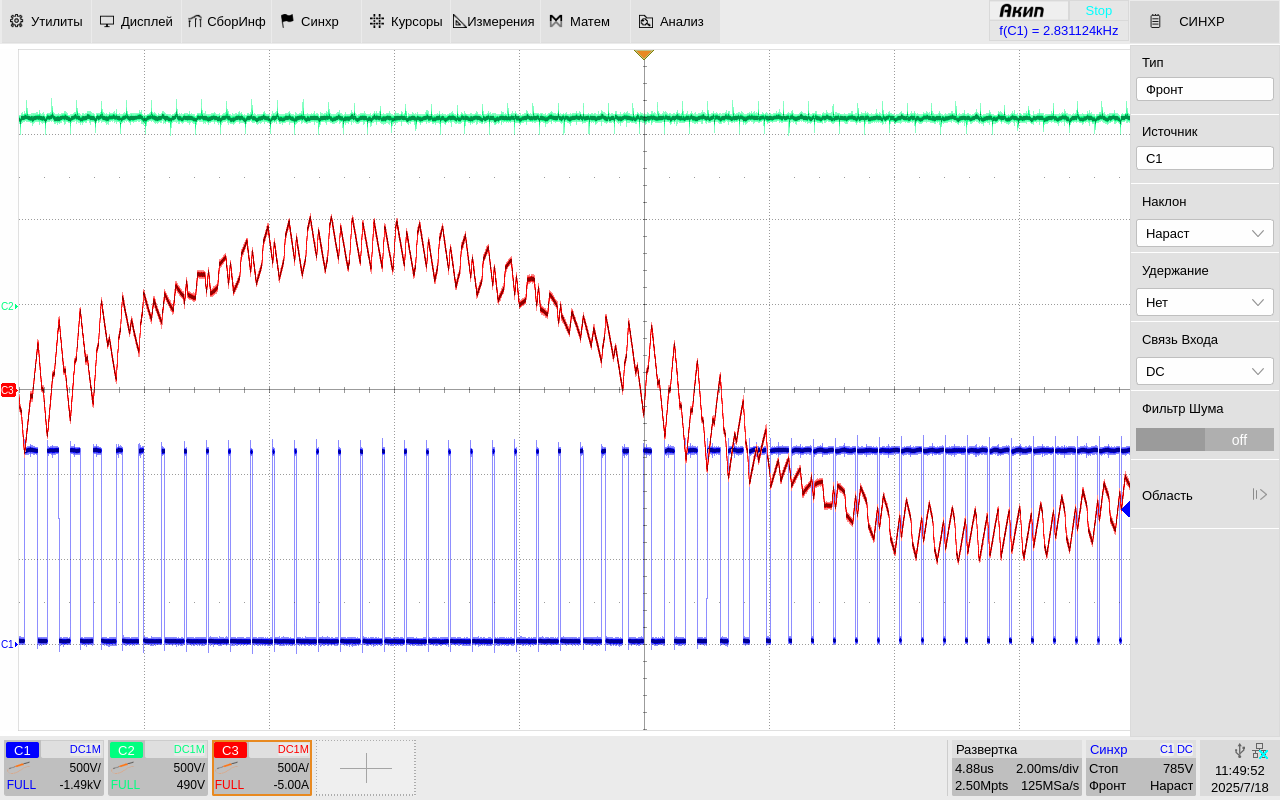Click the add channel plus box
The height and width of the screenshot is (800, 1280).
(366, 768)
